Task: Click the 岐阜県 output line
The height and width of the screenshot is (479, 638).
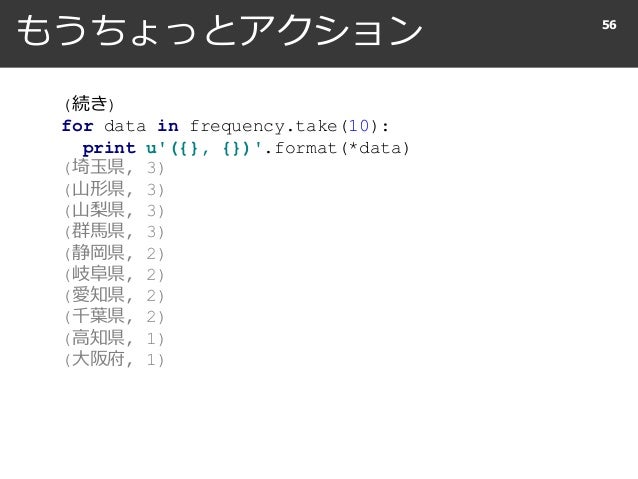Action: 114,274
